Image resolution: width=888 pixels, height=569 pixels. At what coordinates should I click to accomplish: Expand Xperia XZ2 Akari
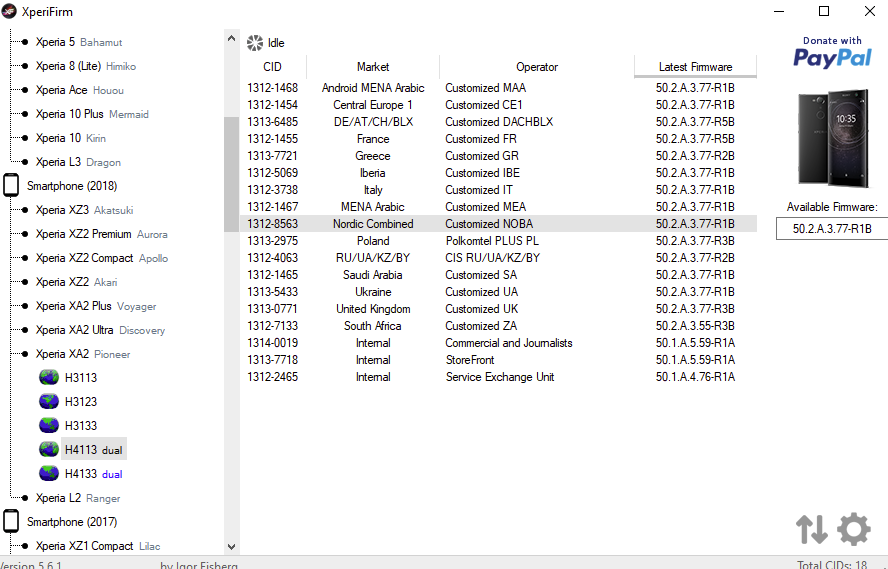76,282
